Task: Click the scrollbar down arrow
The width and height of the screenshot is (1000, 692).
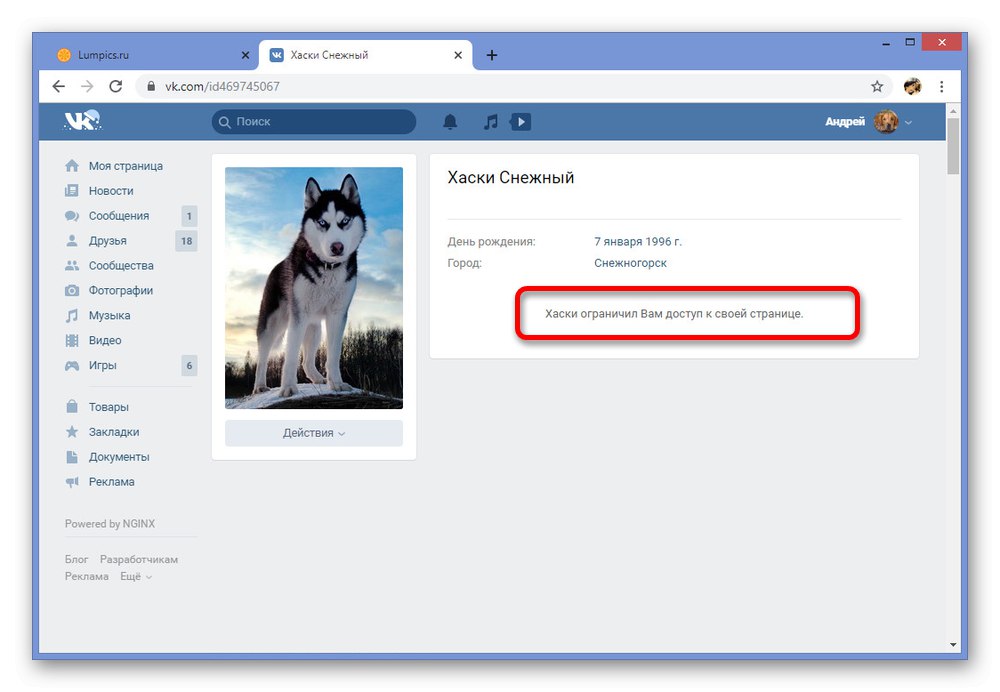Action: (953, 645)
